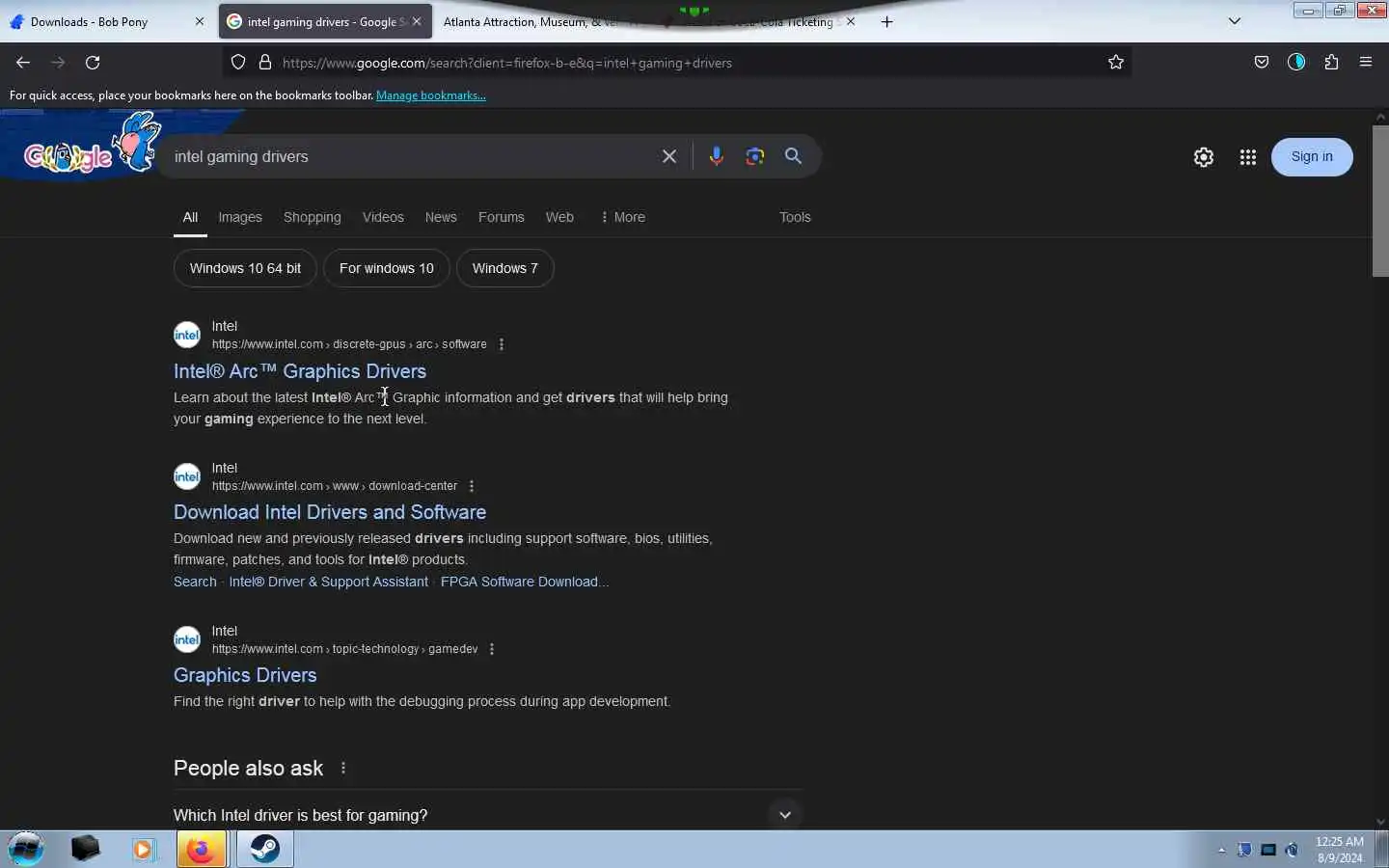Select the Shopping results tab
The height and width of the screenshot is (868, 1389).
tap(313, 217)
